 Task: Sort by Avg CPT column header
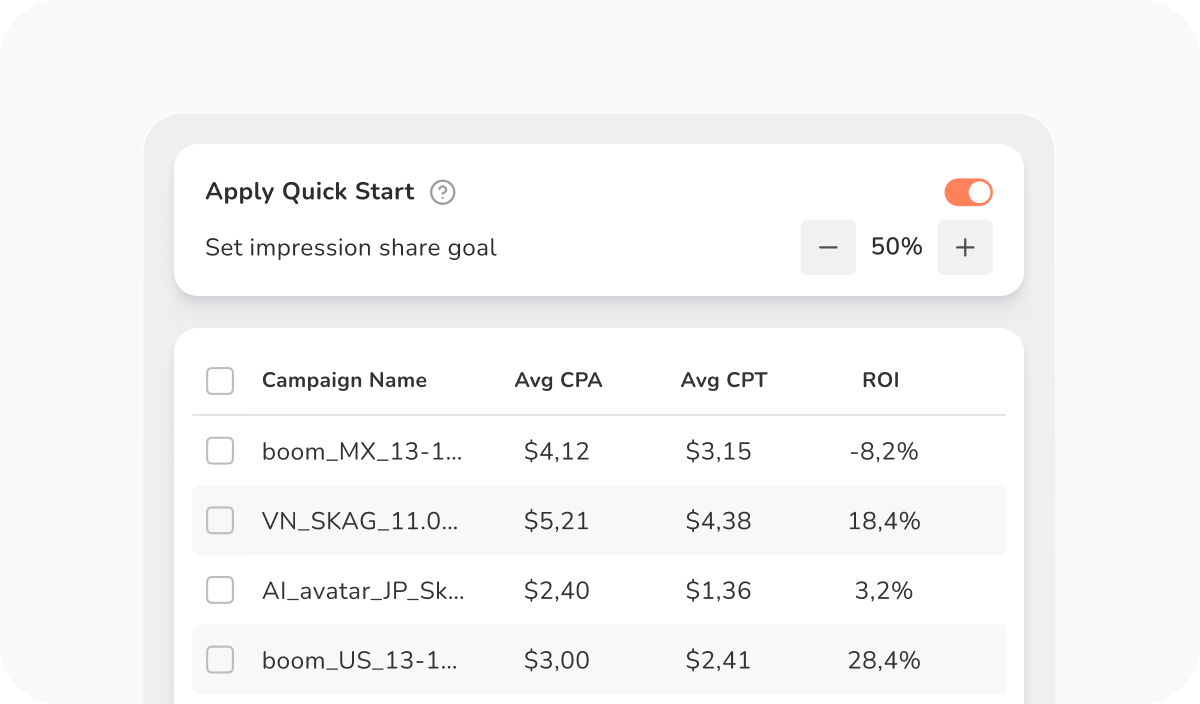tap(724, 381)
